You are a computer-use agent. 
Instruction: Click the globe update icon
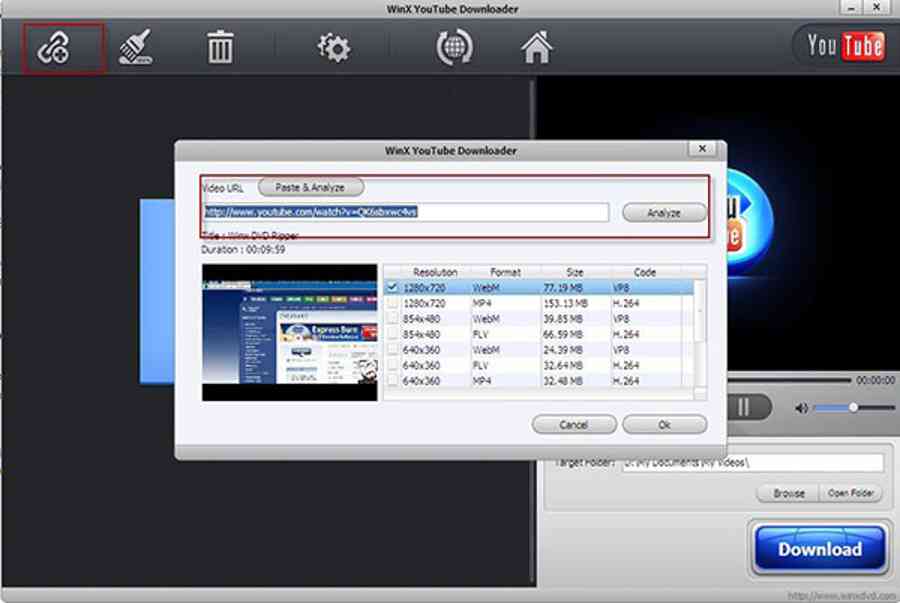(454, 48)
